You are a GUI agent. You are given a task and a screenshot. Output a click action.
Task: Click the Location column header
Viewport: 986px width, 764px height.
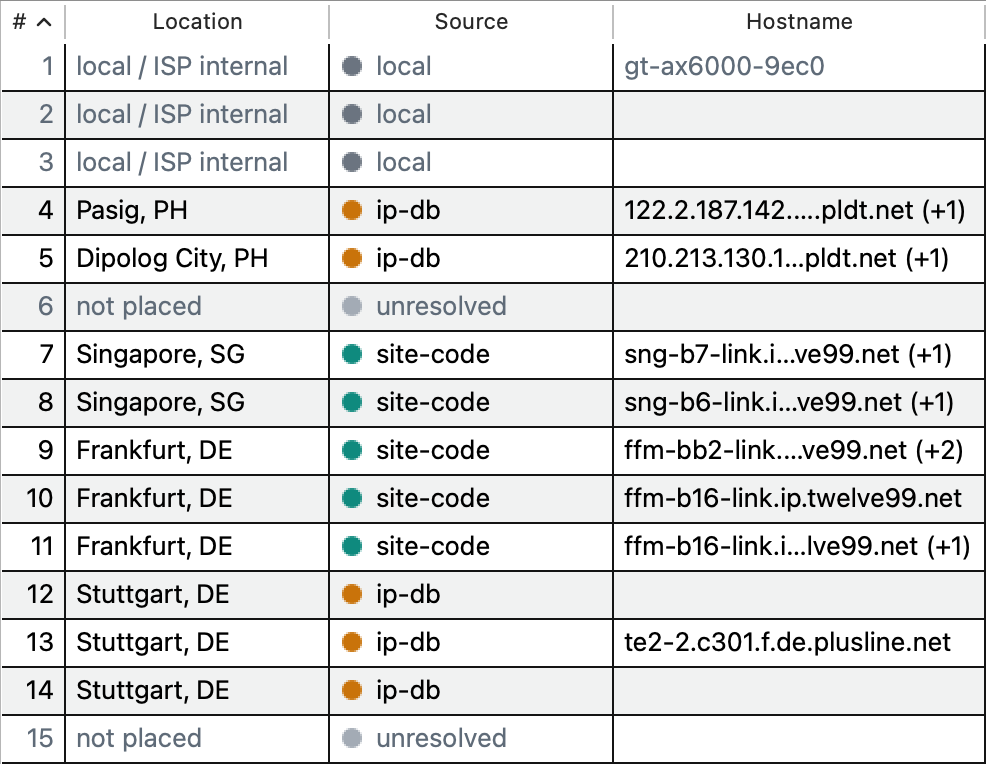click(197, 22)
